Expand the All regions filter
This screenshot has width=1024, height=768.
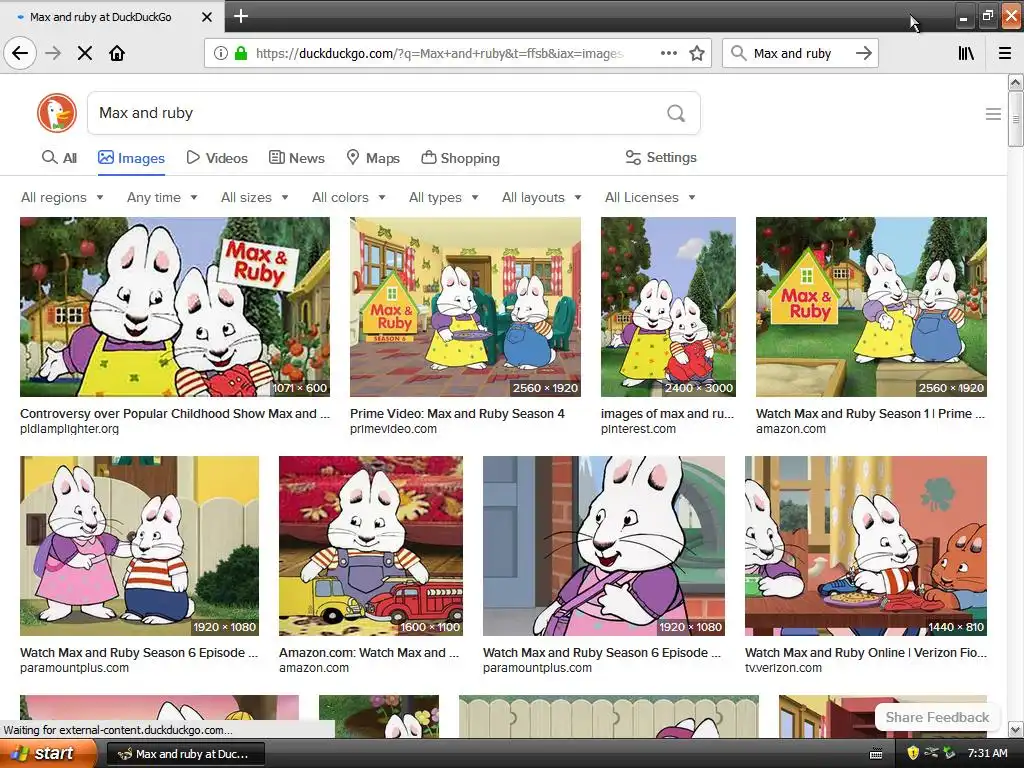point(62,197)
